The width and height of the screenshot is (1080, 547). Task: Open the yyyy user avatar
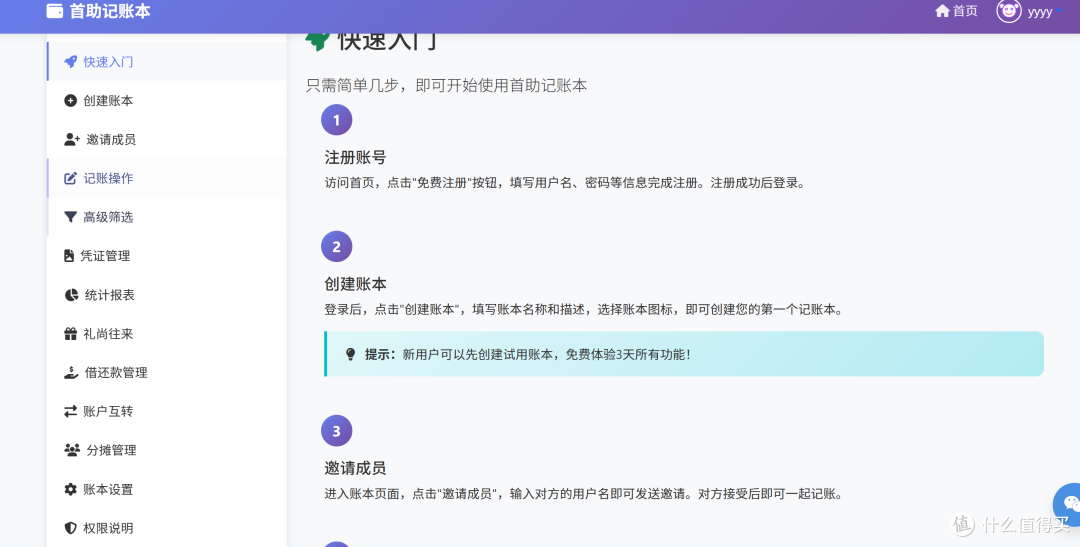click(1008, 11)
